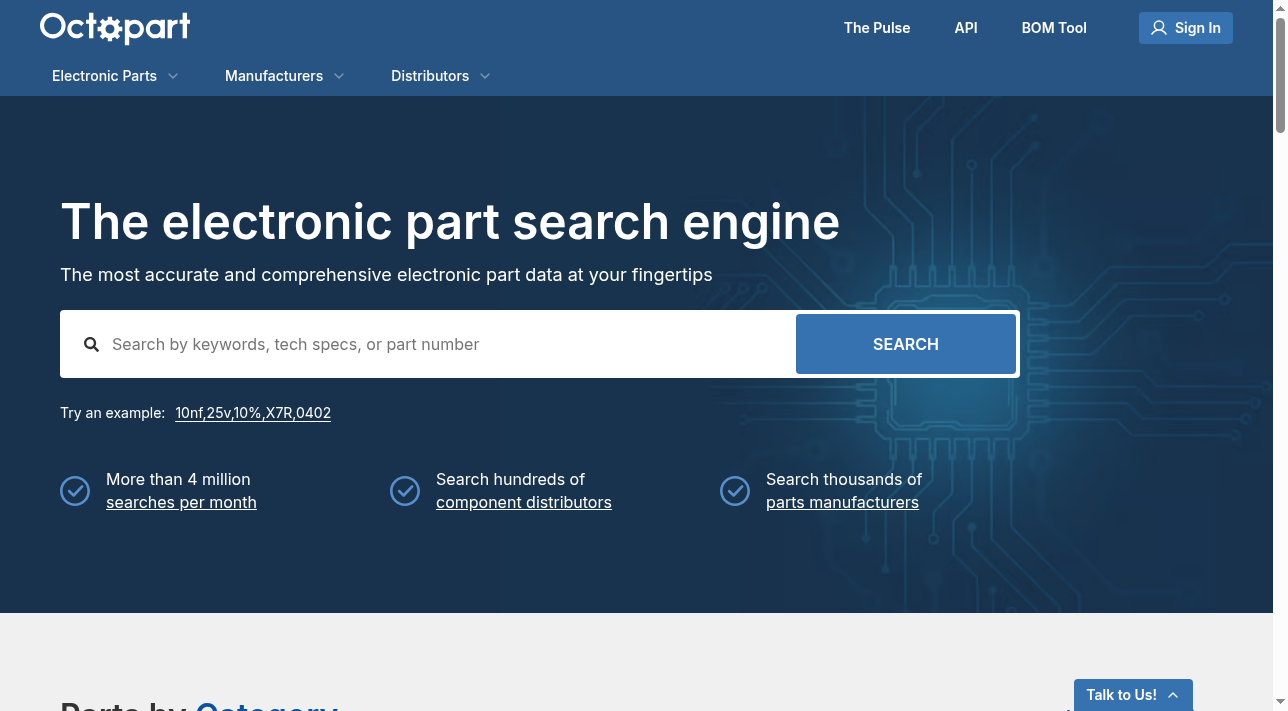Focus the part number search field

tap(448, 344)
